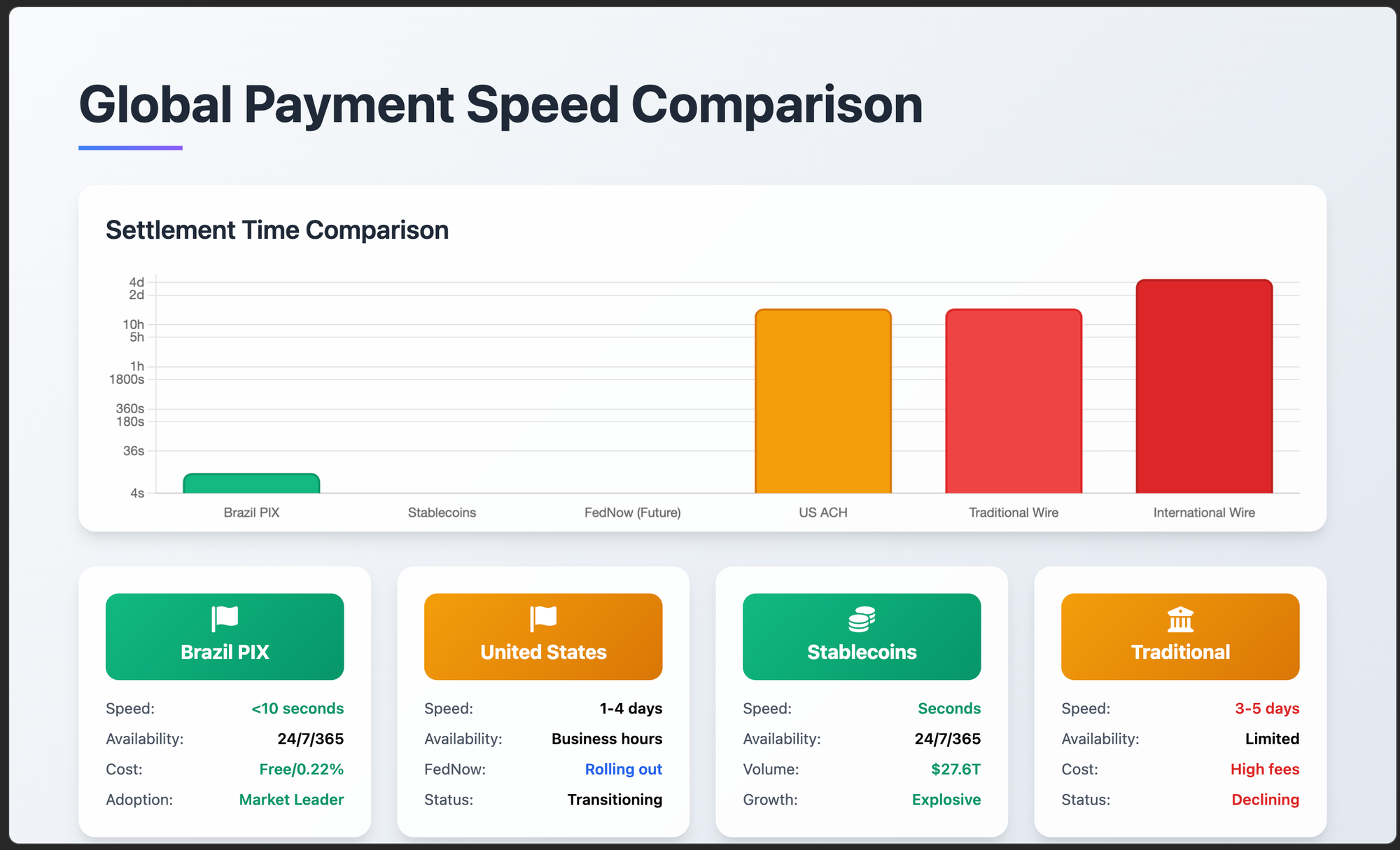
Task: Click the 10h y-axis tick label
Action: [x=134, y=324]
